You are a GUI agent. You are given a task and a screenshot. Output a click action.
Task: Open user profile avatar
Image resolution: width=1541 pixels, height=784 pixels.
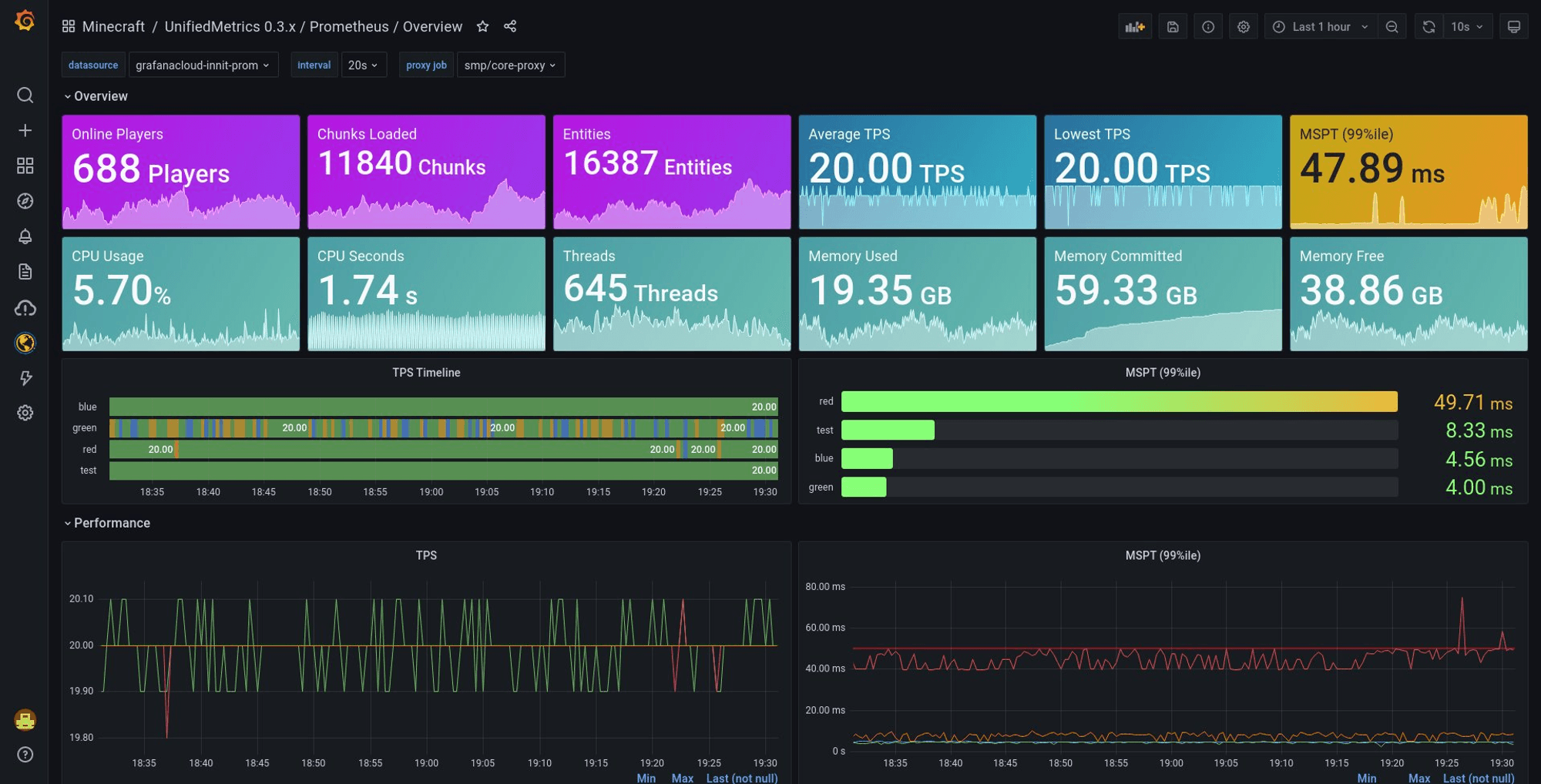point(25,720)
